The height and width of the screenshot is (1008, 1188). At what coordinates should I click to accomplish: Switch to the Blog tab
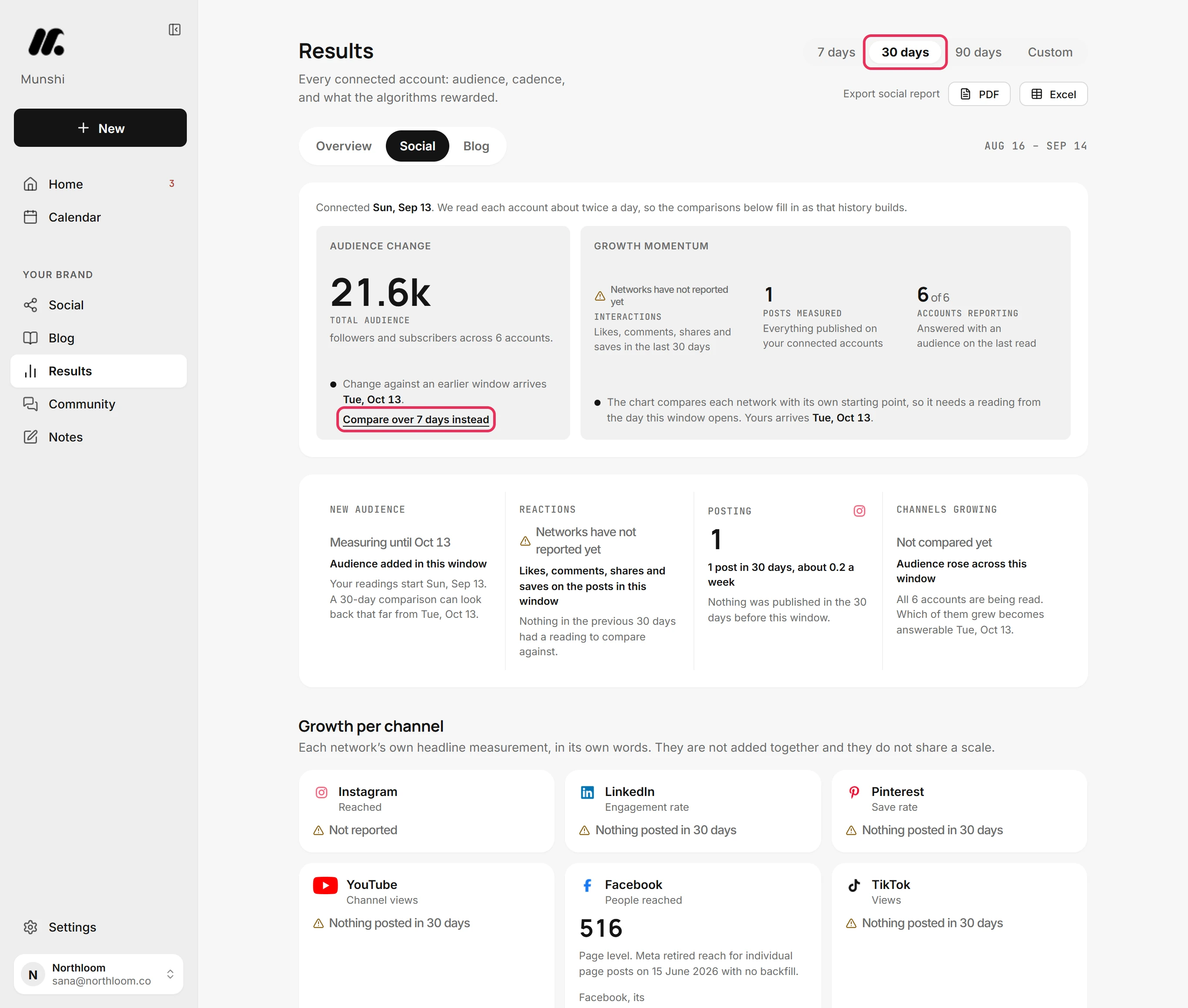click(x=476, y=146)
